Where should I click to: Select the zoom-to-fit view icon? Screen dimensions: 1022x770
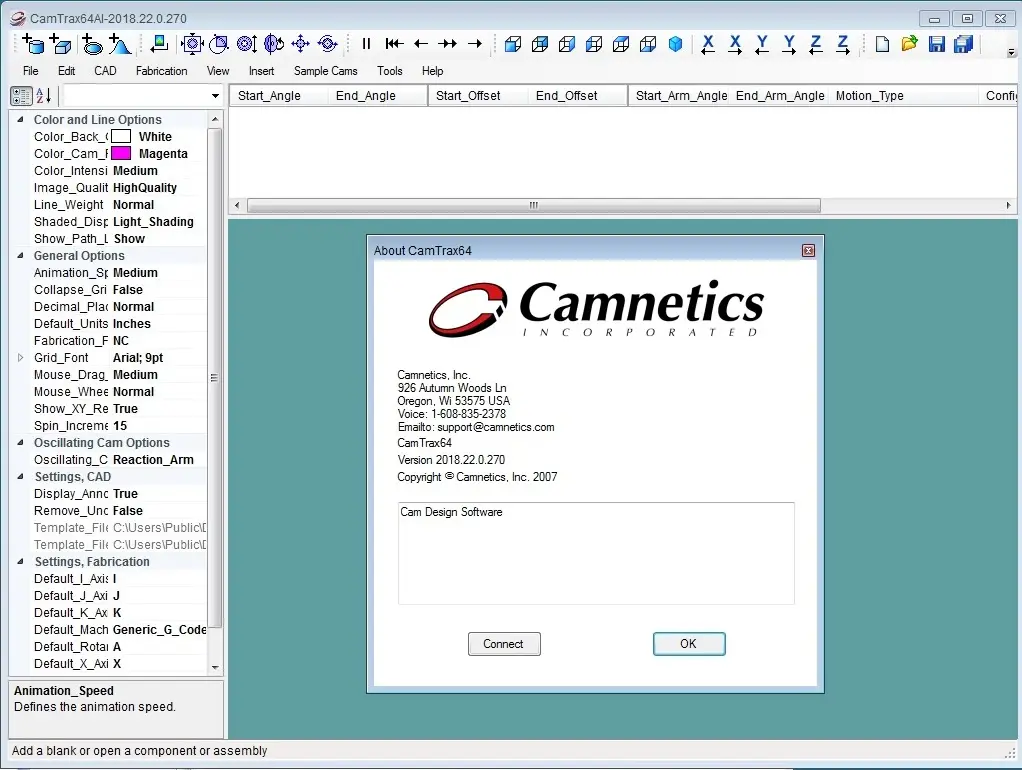[x=192, y=44]
